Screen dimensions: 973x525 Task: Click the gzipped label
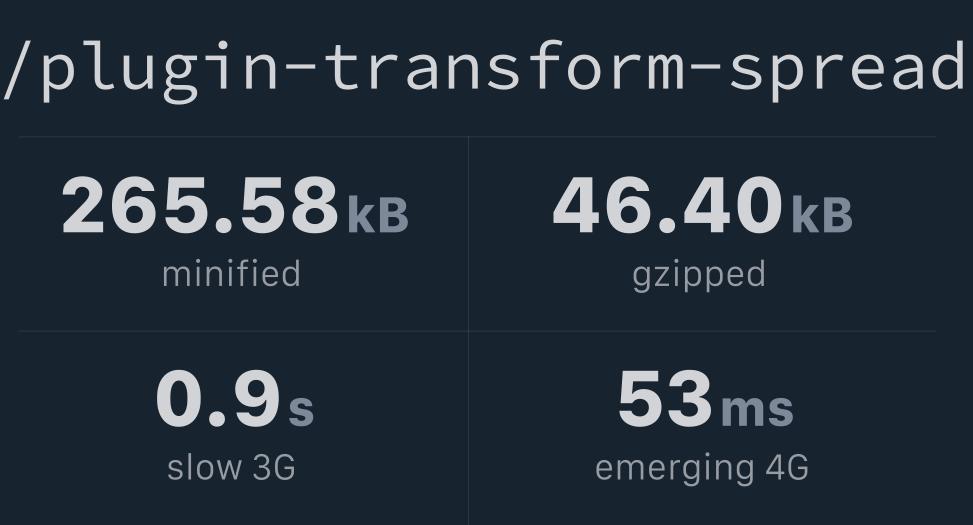tap(699, 276)
